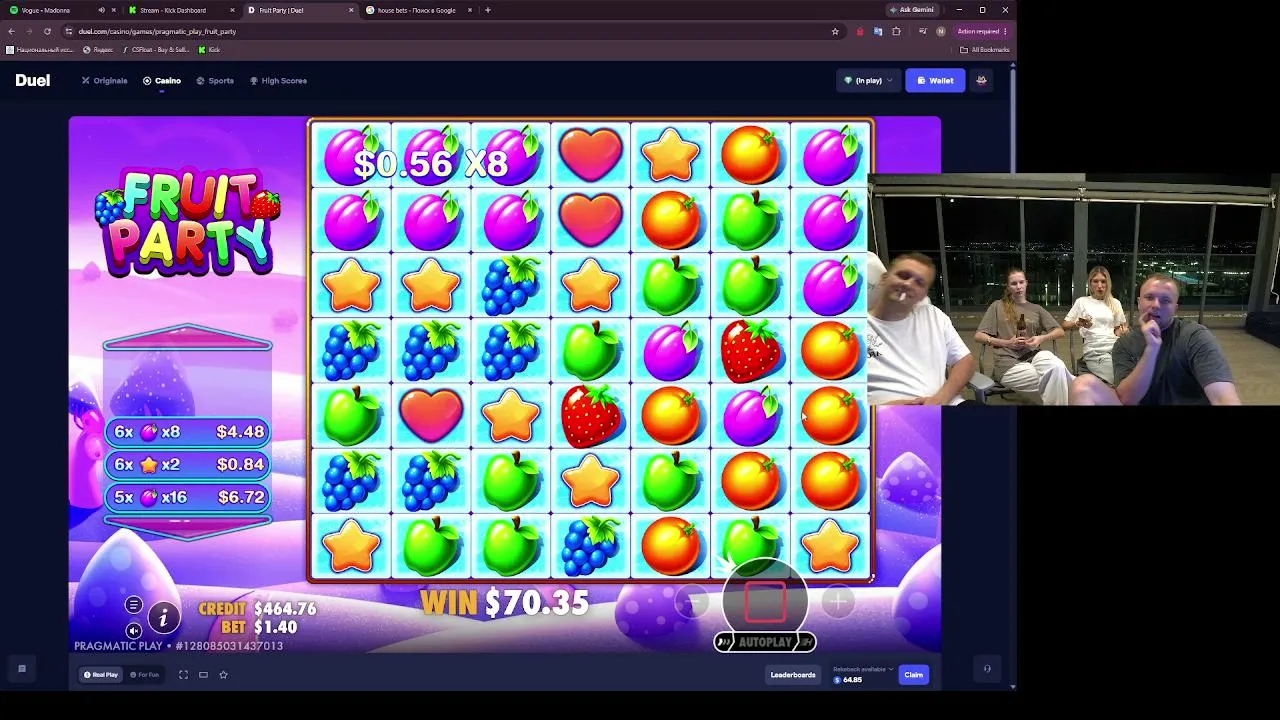Click the CREDIT $464.76 readout
The height and width of the screenshot is (720, 1280).
click(x=257, y=608)
